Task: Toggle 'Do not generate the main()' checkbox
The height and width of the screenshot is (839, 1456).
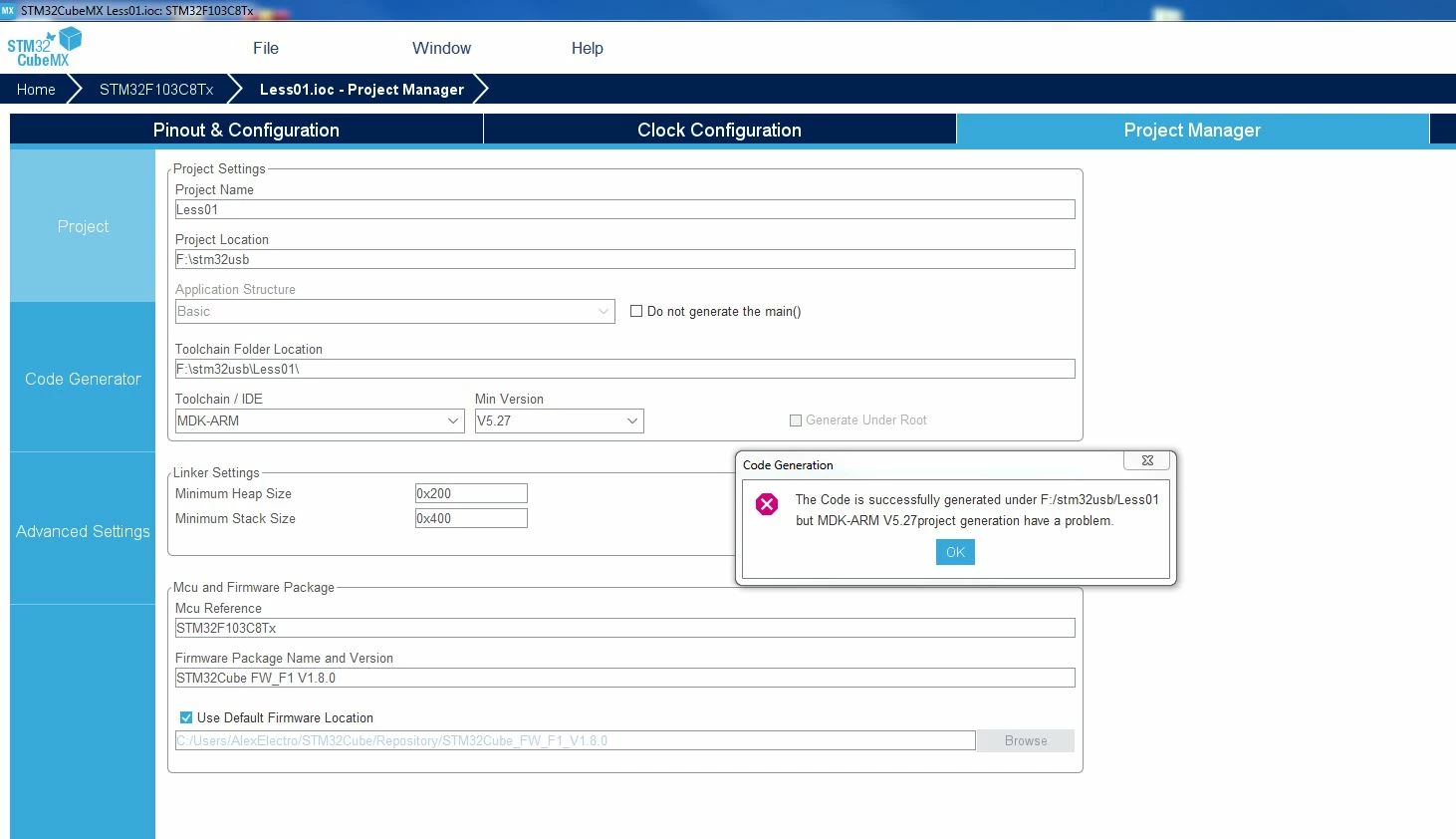Action: point(636,311)
